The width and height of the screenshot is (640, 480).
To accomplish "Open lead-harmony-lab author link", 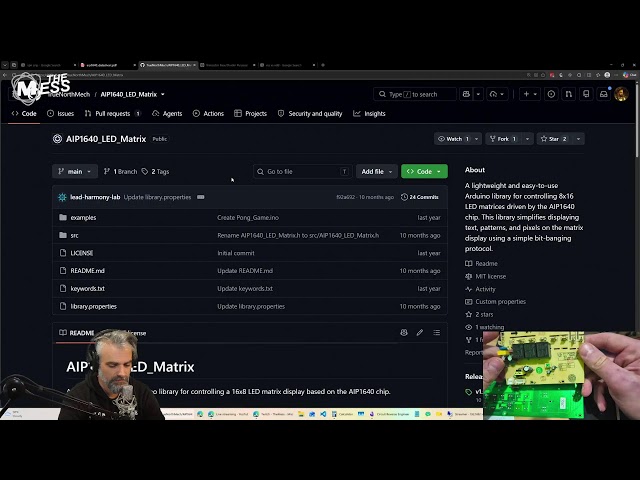I will click(x=95, y=197).
